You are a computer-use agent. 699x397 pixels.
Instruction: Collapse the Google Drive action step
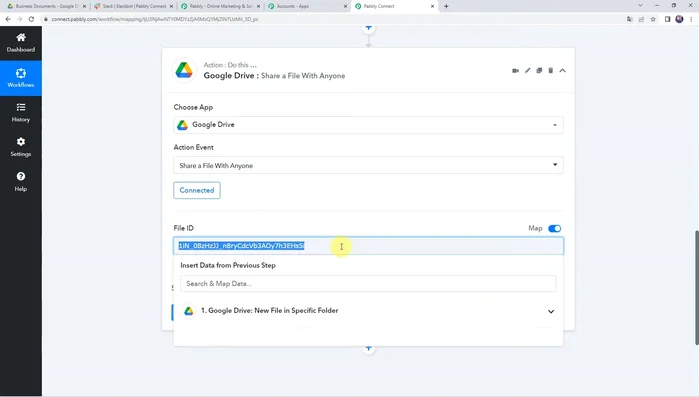coord(563,70)
